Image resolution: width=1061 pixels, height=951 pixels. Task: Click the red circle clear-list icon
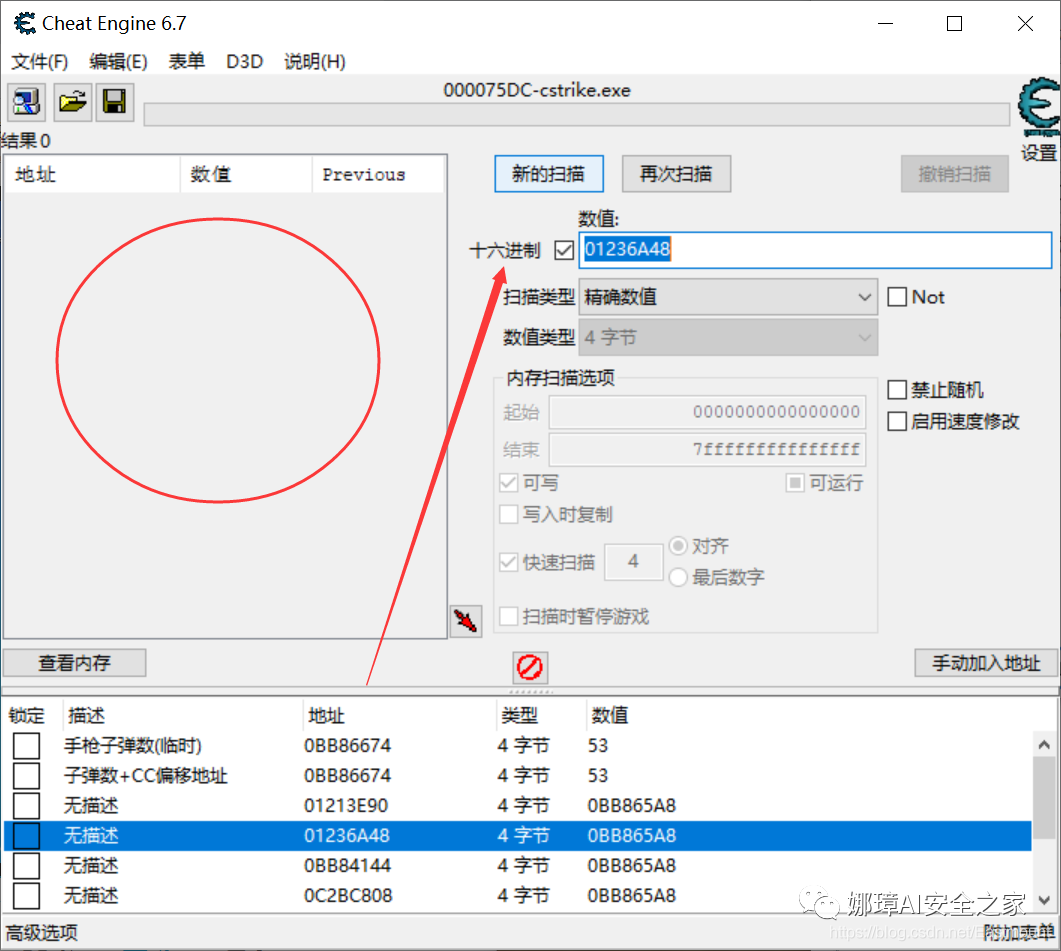(x=530, y=667)
